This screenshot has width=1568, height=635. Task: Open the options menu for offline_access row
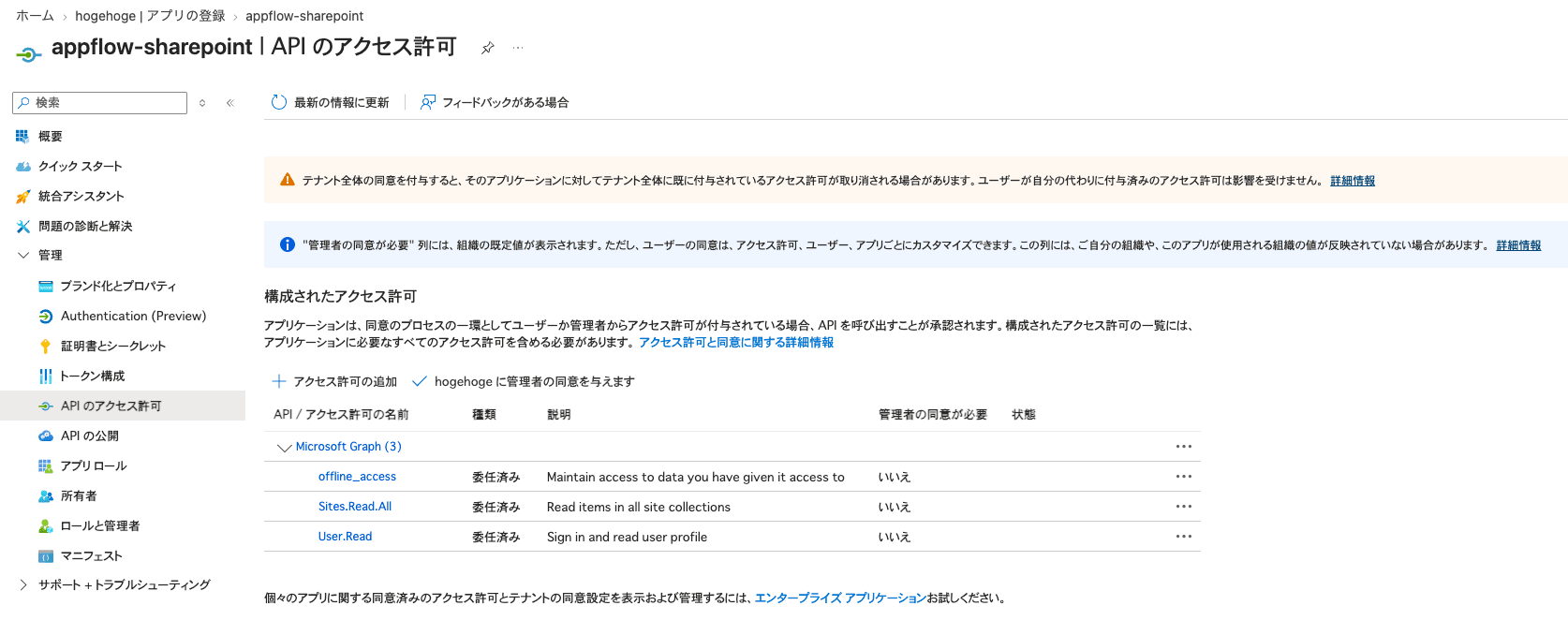1184,477
